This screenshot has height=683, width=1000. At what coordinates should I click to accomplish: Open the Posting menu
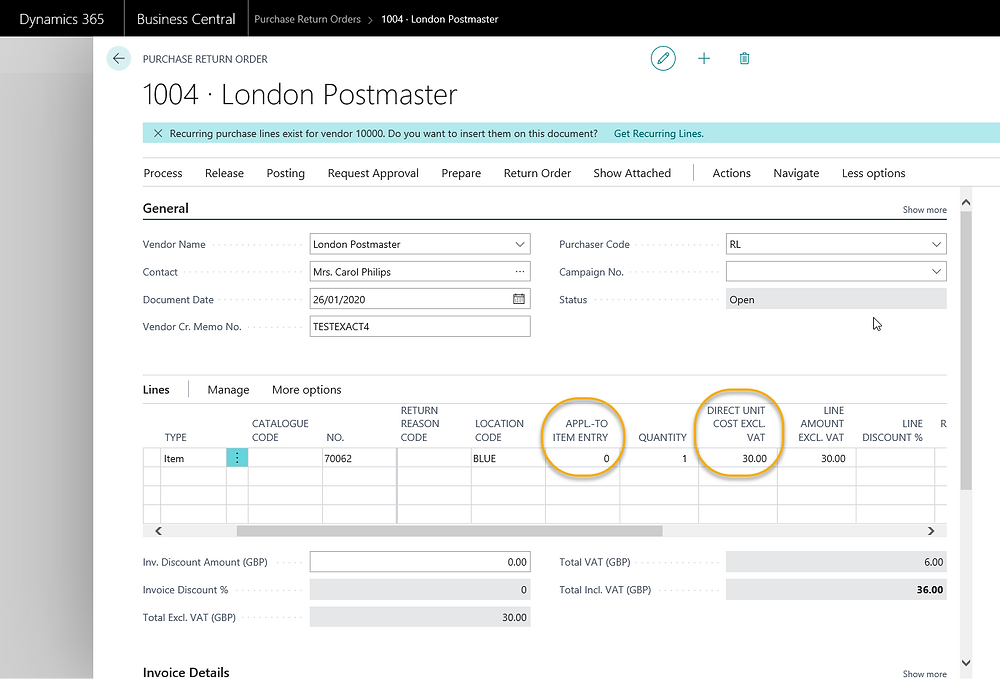coord(286,173)
